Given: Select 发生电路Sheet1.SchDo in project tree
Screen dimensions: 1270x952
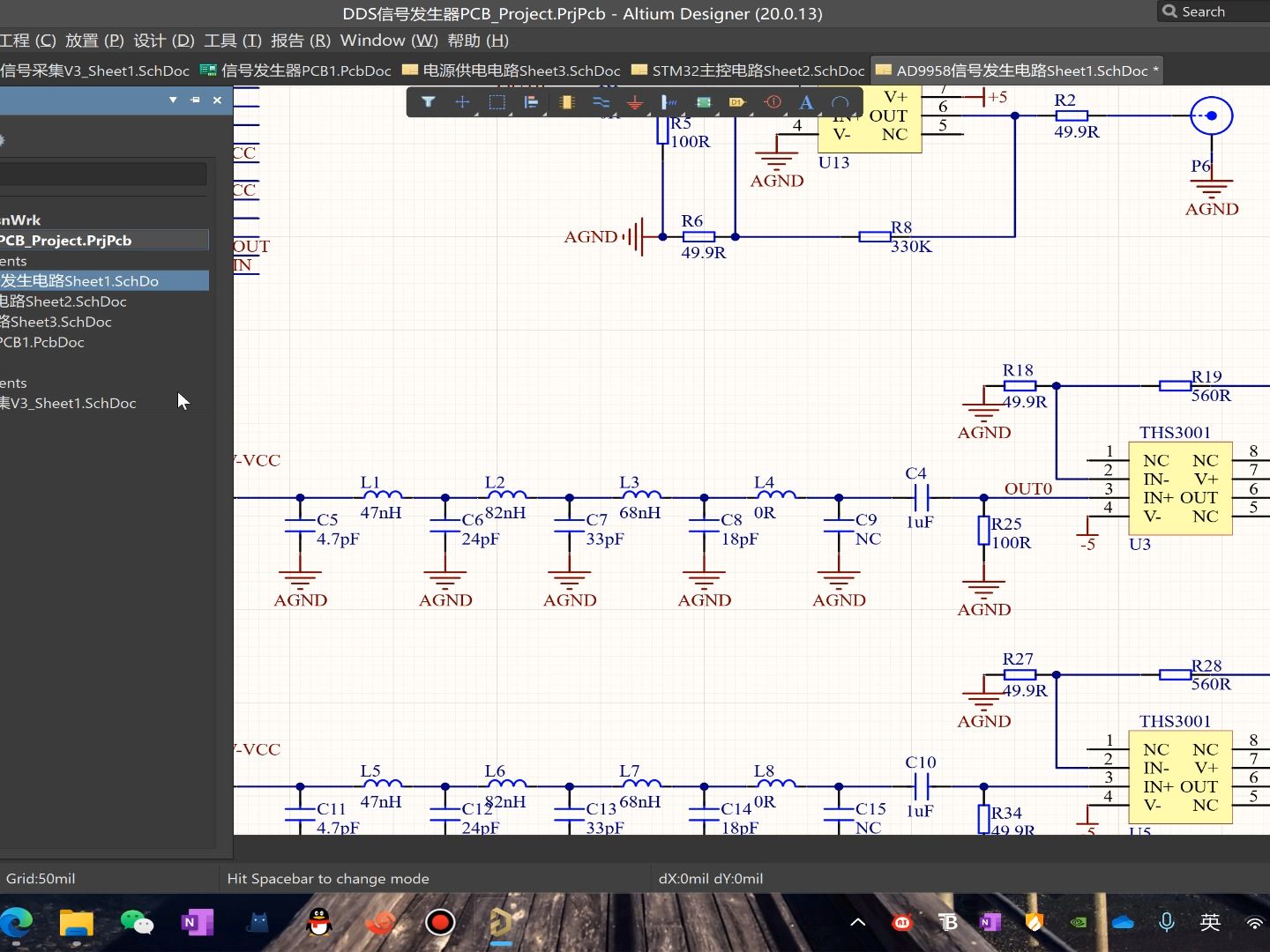Looking at the screenshot, I should [x=104, y=281].
